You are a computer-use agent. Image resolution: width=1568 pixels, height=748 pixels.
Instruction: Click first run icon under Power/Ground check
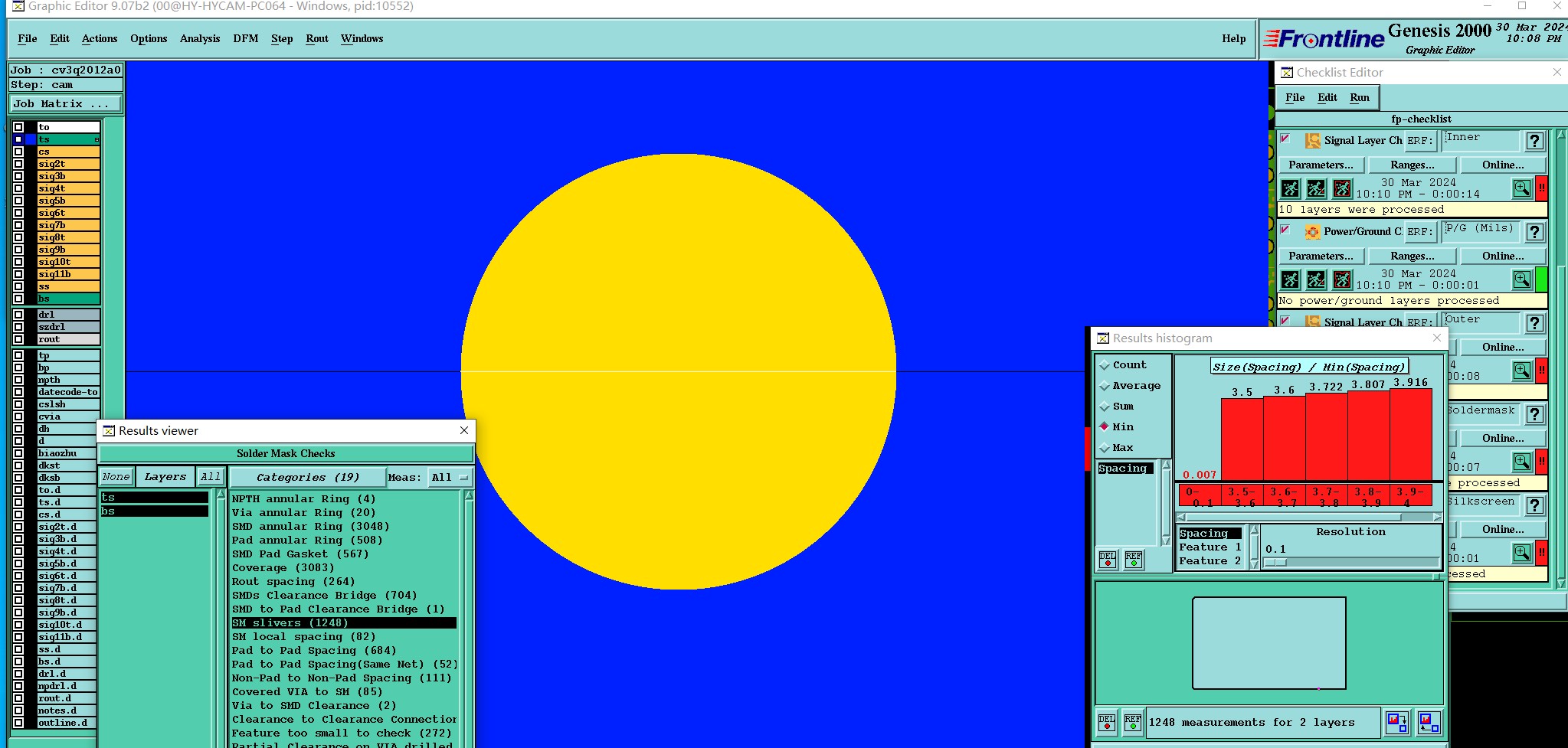[1290, 279]
